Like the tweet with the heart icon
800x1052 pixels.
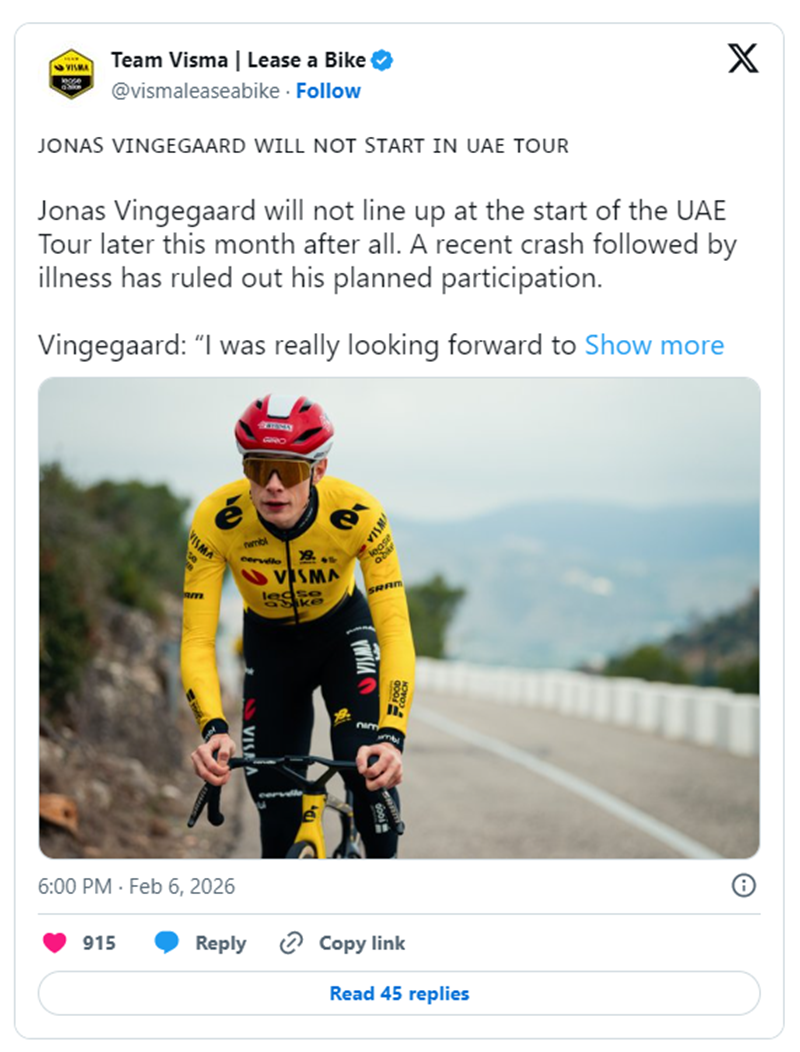point(54,943)
